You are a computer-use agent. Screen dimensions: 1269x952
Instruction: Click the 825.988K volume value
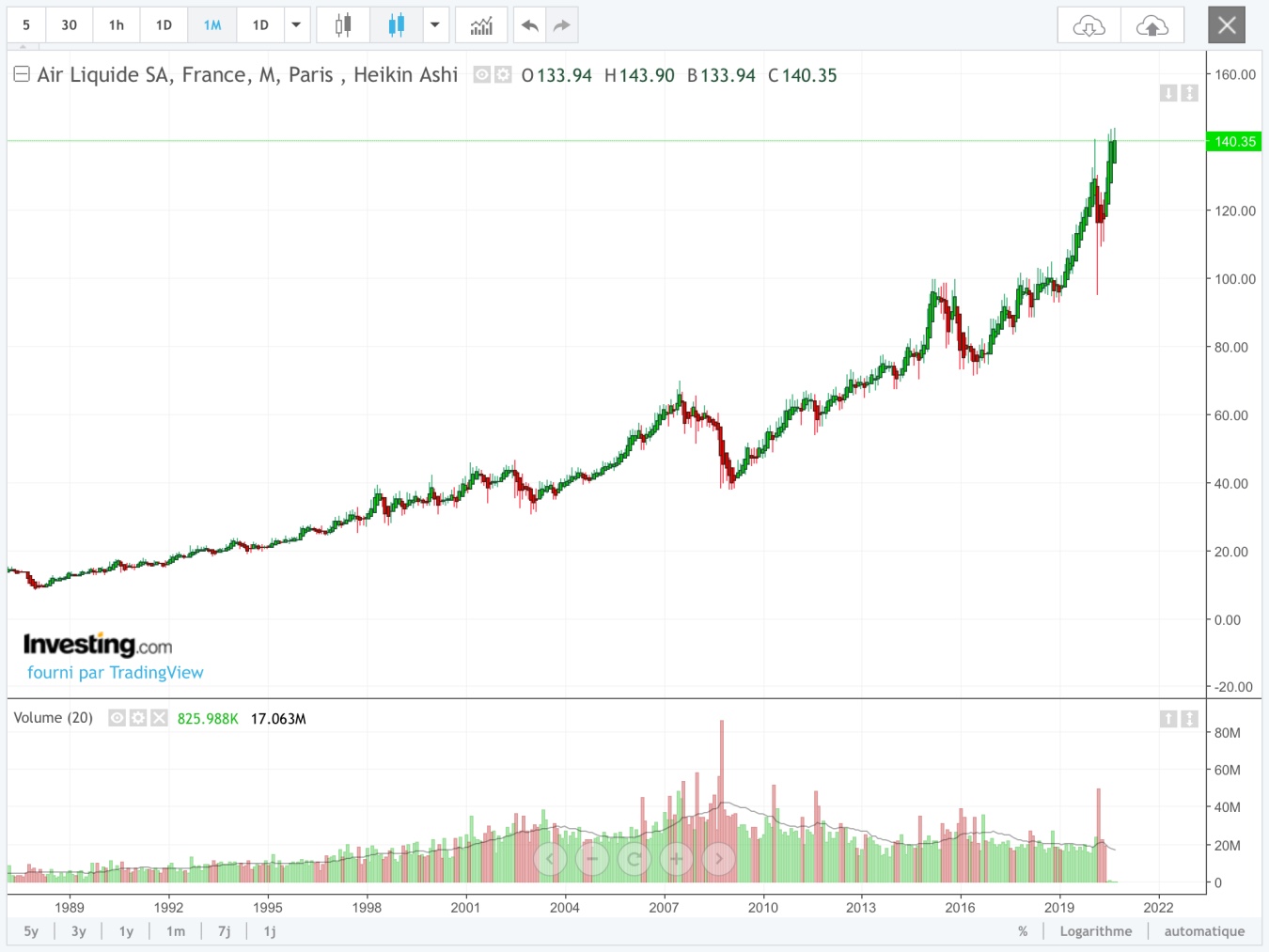208,719
